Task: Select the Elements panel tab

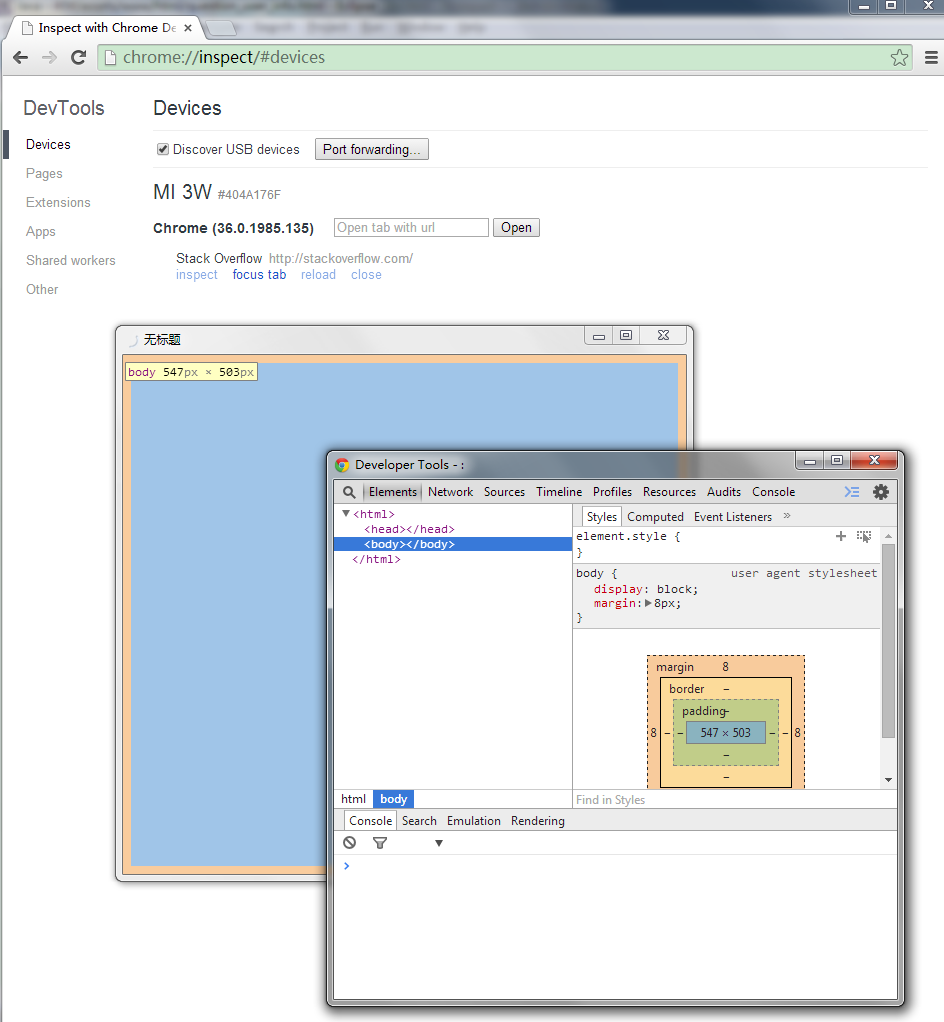Action: coord(392,492)
